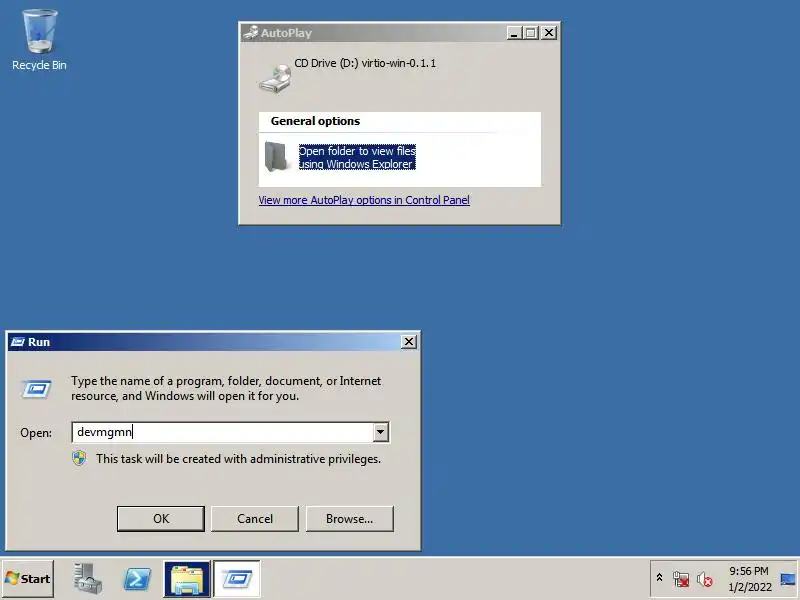Viewport: 800px width, 600px height.
Task: Click the Run dialog program icon
Action: [36, 389]
